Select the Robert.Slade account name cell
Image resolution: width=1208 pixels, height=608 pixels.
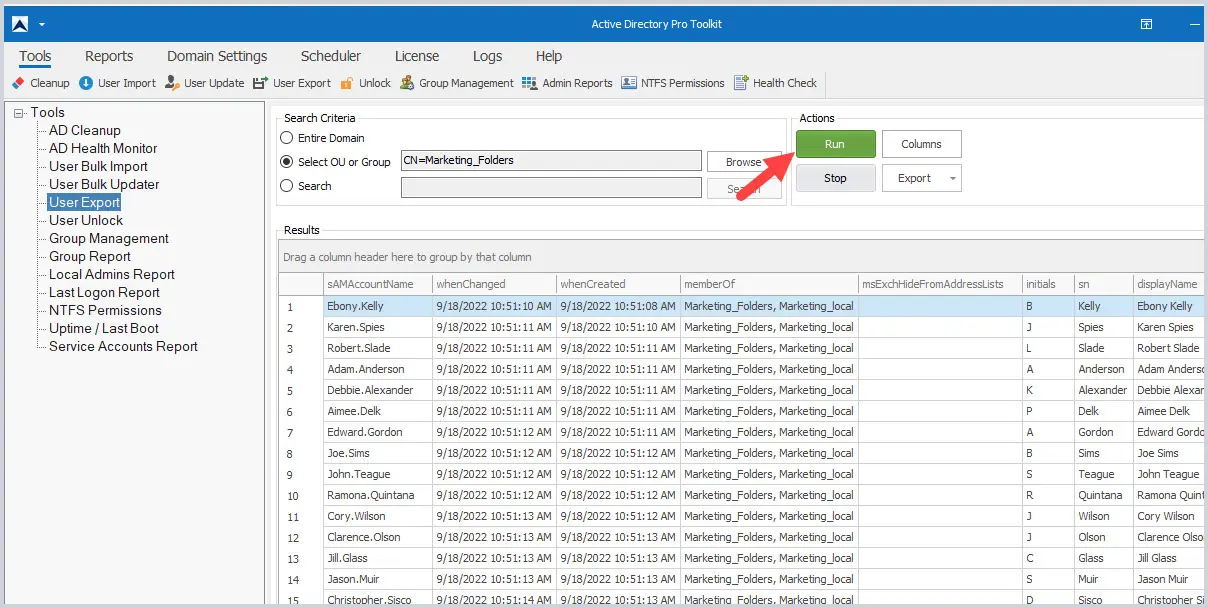click(x=377, y=348)
